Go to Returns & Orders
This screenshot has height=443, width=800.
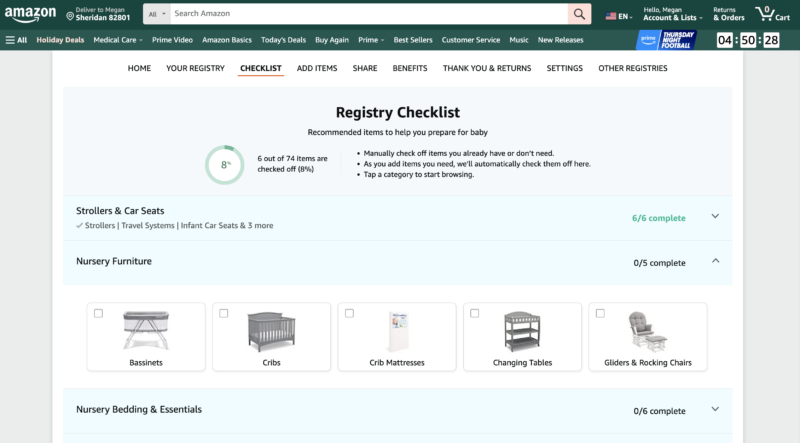[728, 14]
